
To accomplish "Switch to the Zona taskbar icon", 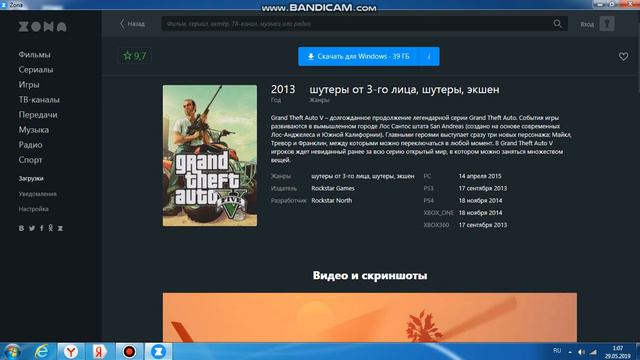I will pos(158,351).
